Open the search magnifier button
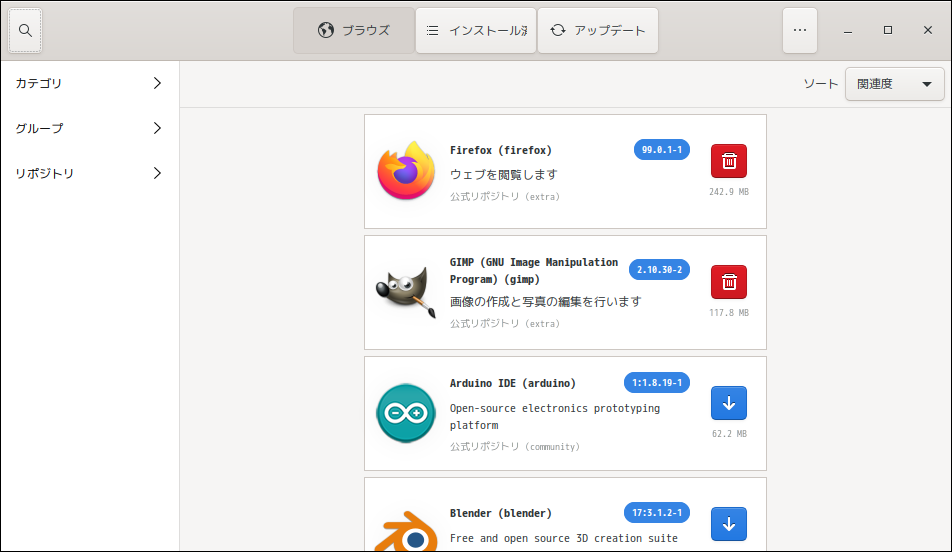This screenshot has height=552, width=952. (x=25, y=30)
